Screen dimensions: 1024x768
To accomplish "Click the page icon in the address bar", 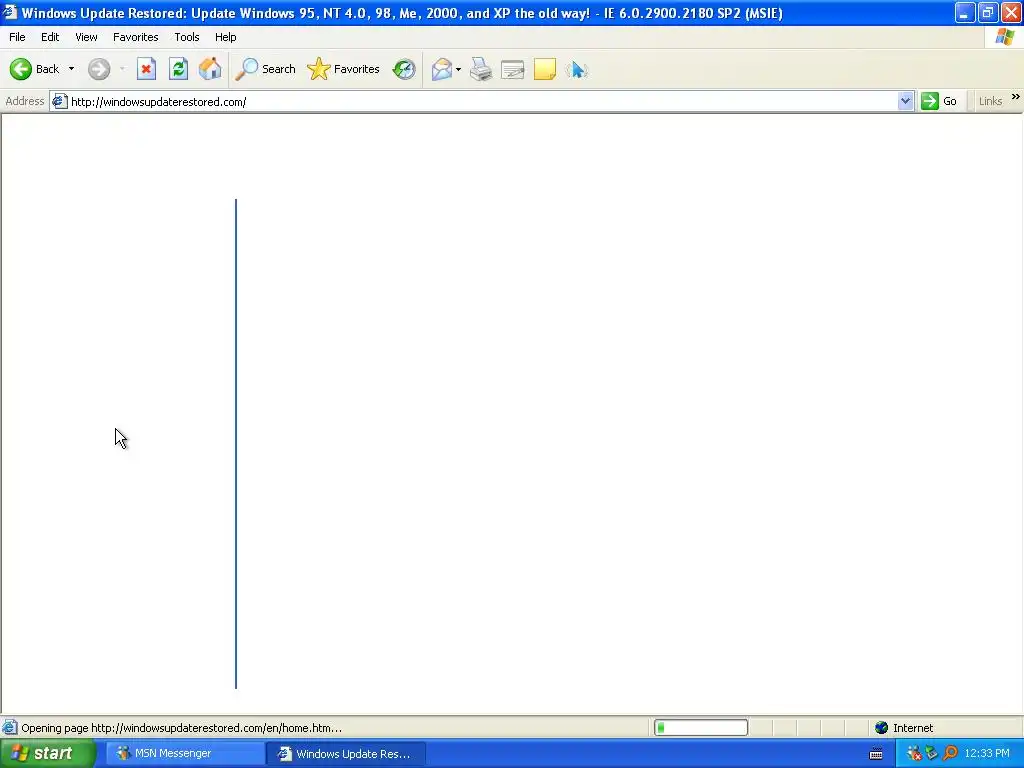I will 59,101.
